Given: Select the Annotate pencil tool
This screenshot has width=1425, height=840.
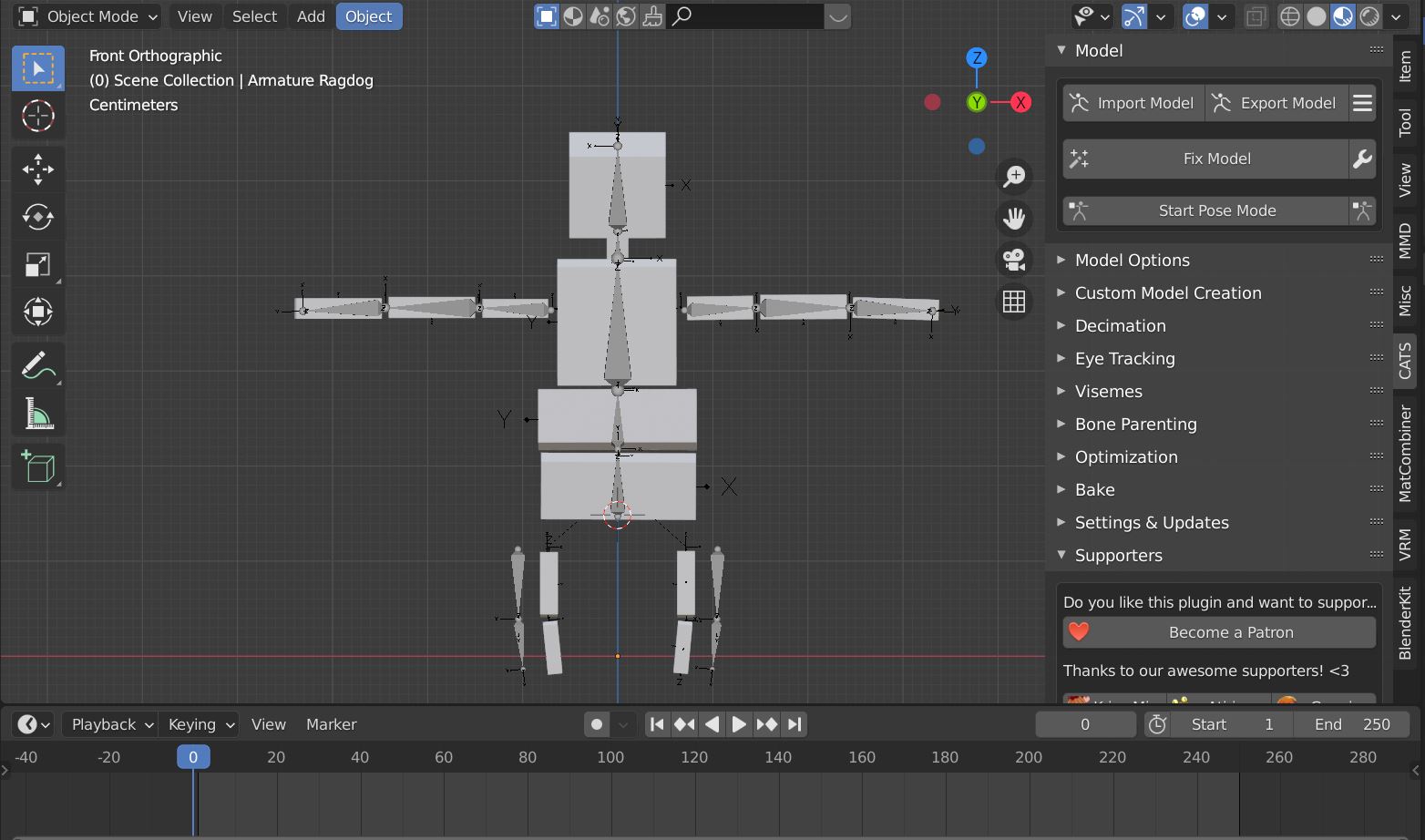Looking at the screenshot, I should [38, 365].
